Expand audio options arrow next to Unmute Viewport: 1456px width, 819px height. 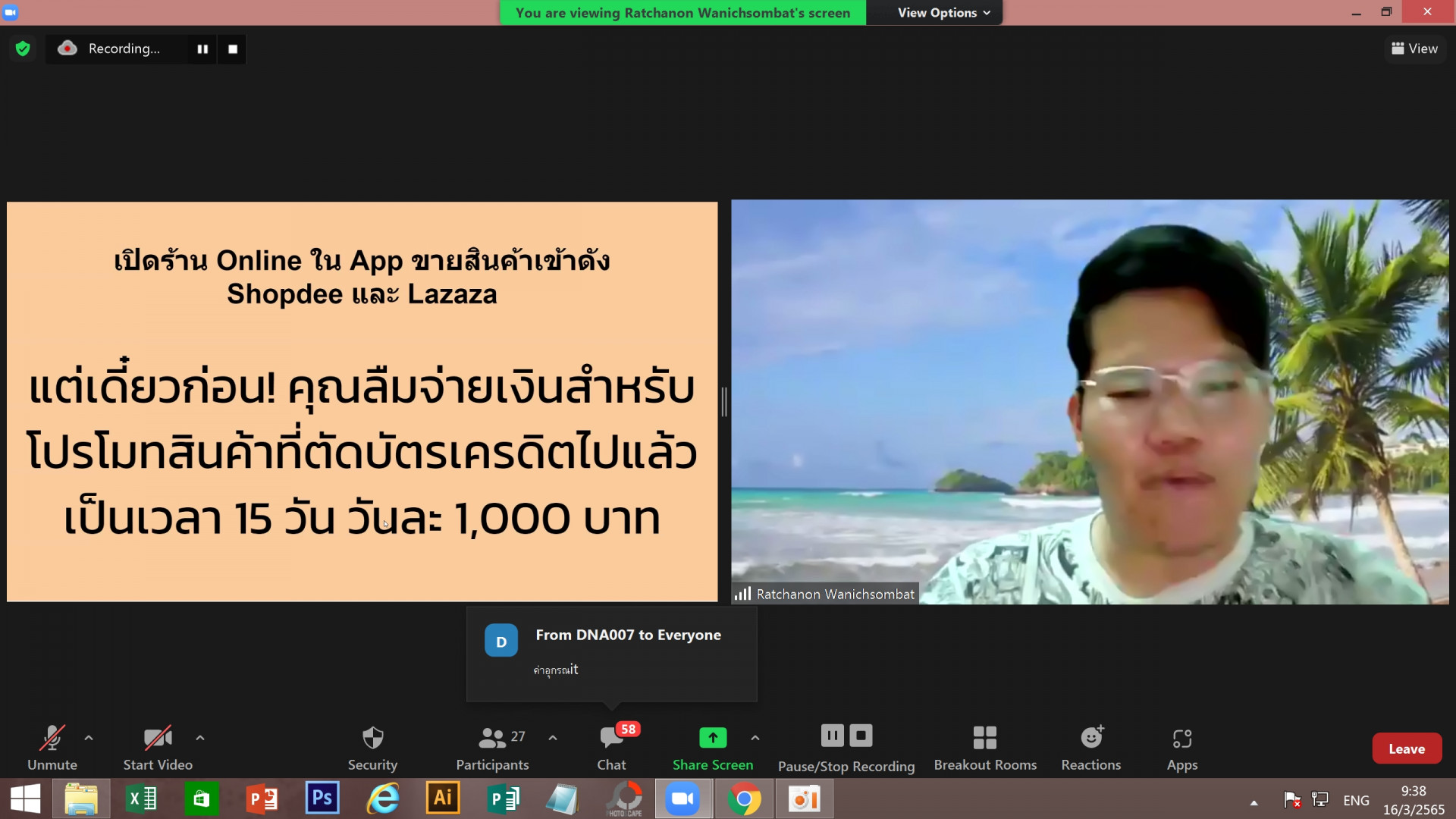89,738
